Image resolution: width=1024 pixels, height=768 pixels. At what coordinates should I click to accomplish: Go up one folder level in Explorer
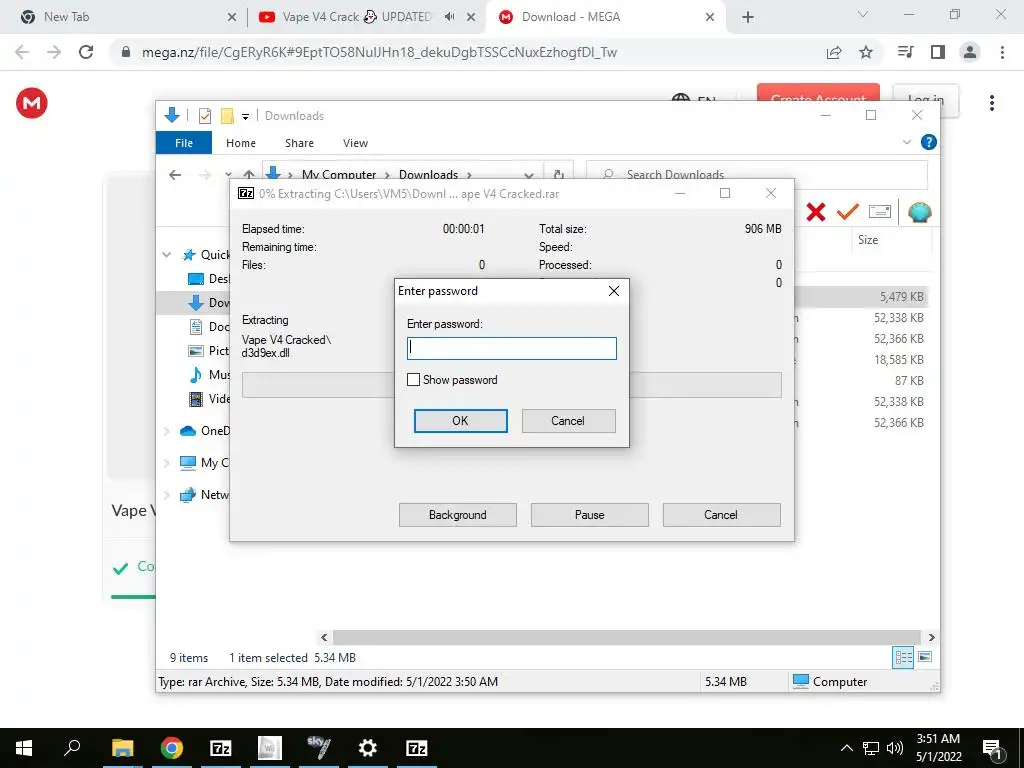249,174
